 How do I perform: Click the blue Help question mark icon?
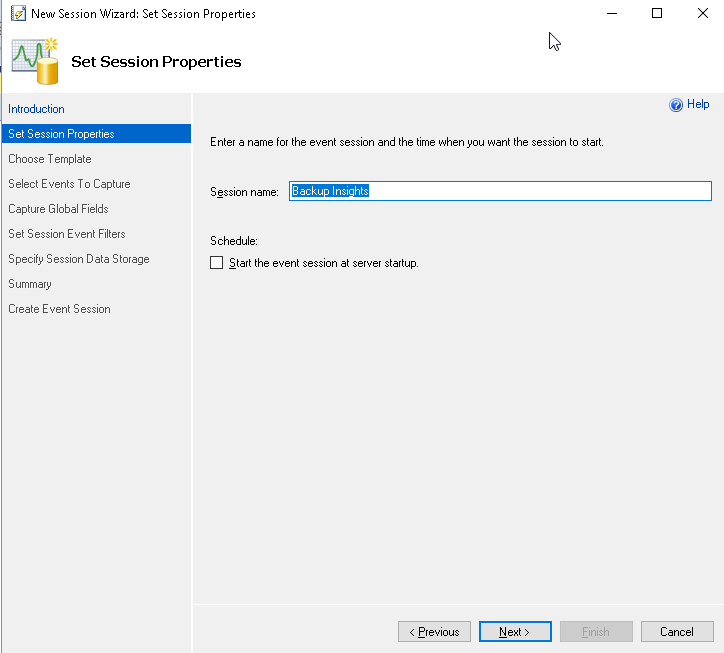[x=676, y=105]
